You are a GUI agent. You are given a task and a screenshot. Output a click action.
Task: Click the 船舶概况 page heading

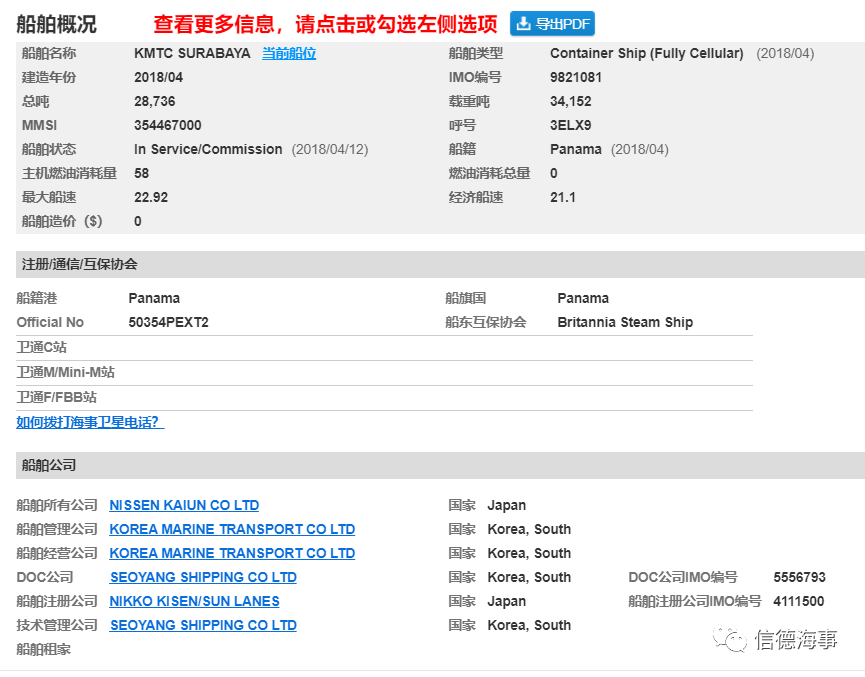point(56,24)
